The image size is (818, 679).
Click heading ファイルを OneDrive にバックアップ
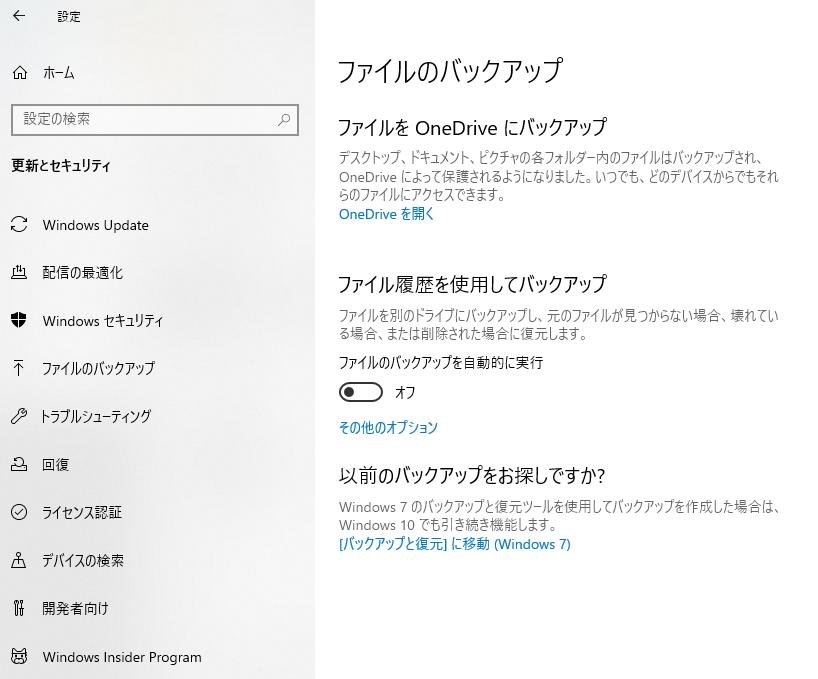473,128
